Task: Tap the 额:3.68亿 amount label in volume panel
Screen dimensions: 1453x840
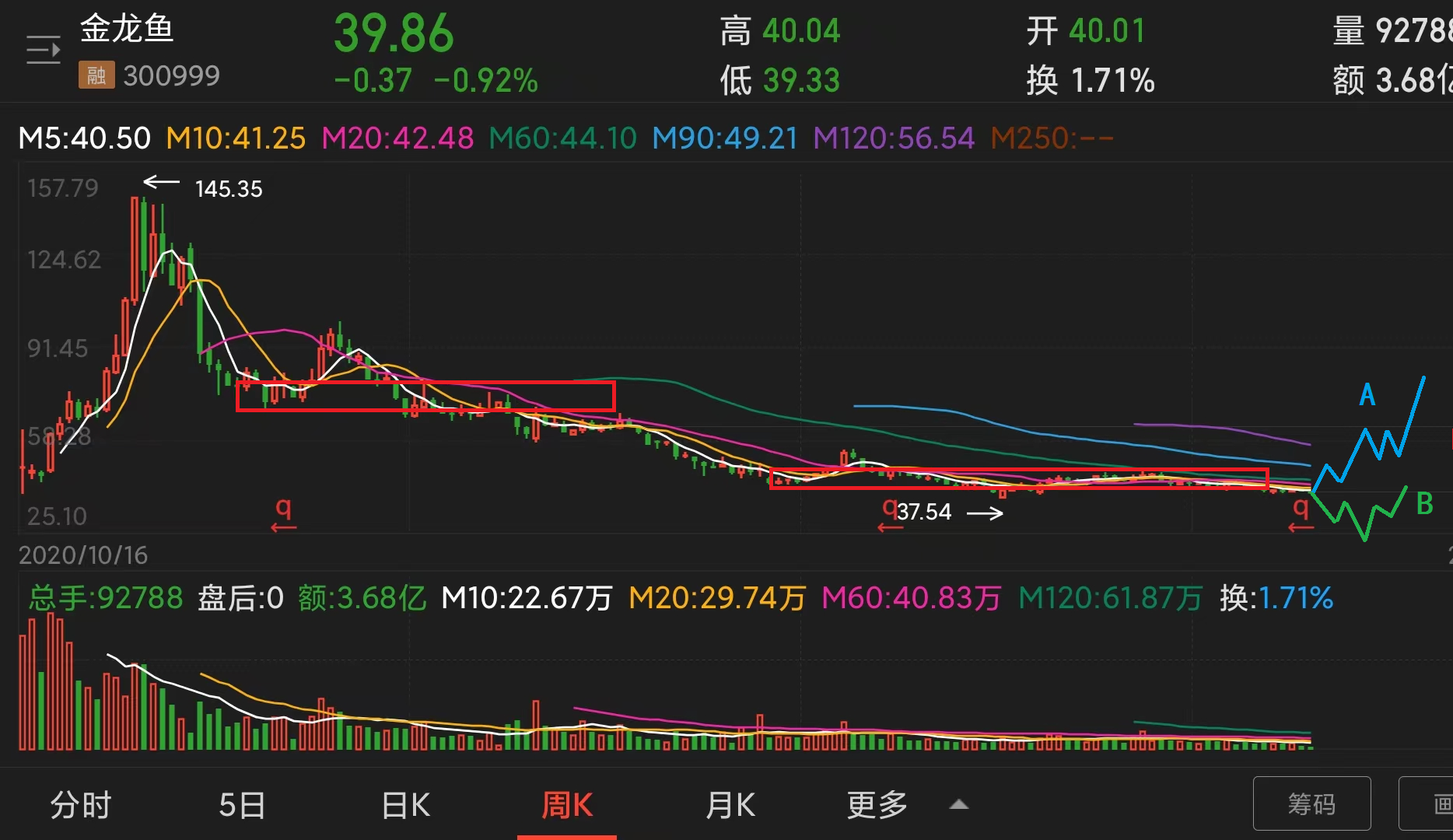Action: (362, 598)
